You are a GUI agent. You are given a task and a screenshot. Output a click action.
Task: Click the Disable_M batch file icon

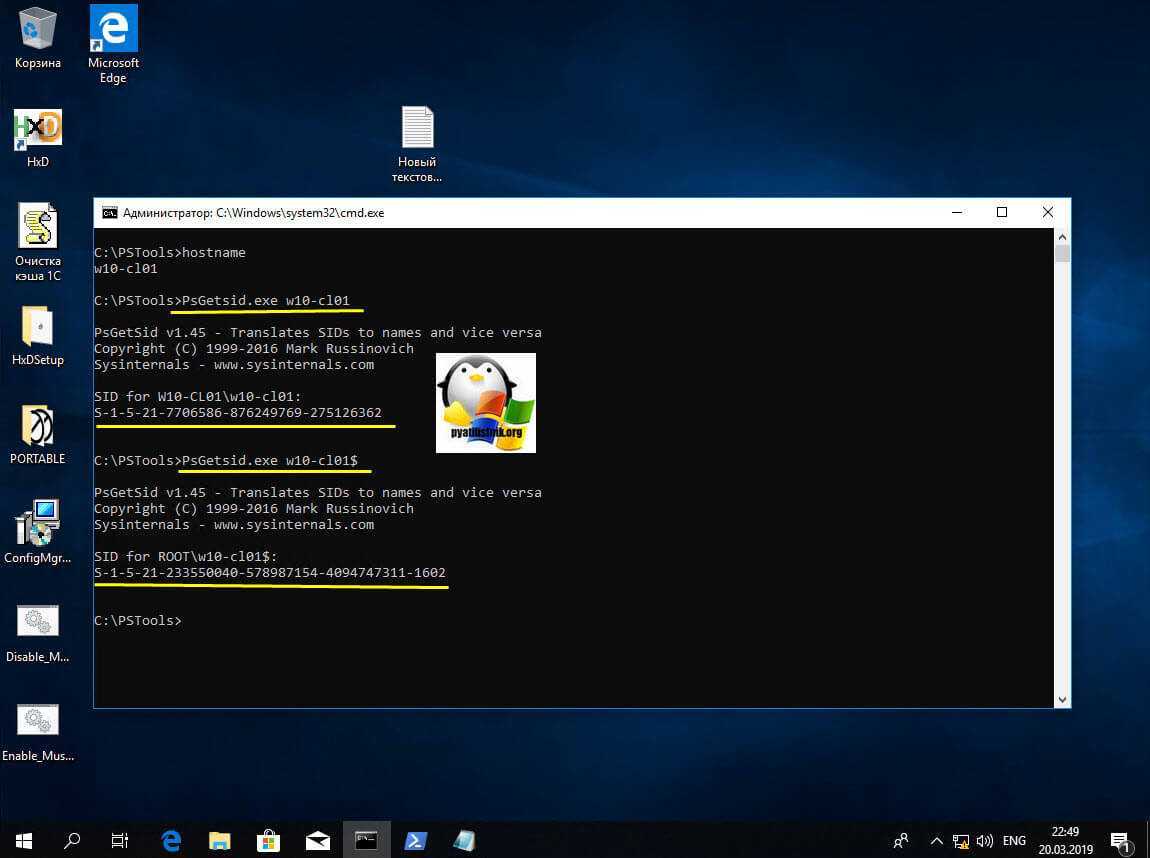coord(38,622)
